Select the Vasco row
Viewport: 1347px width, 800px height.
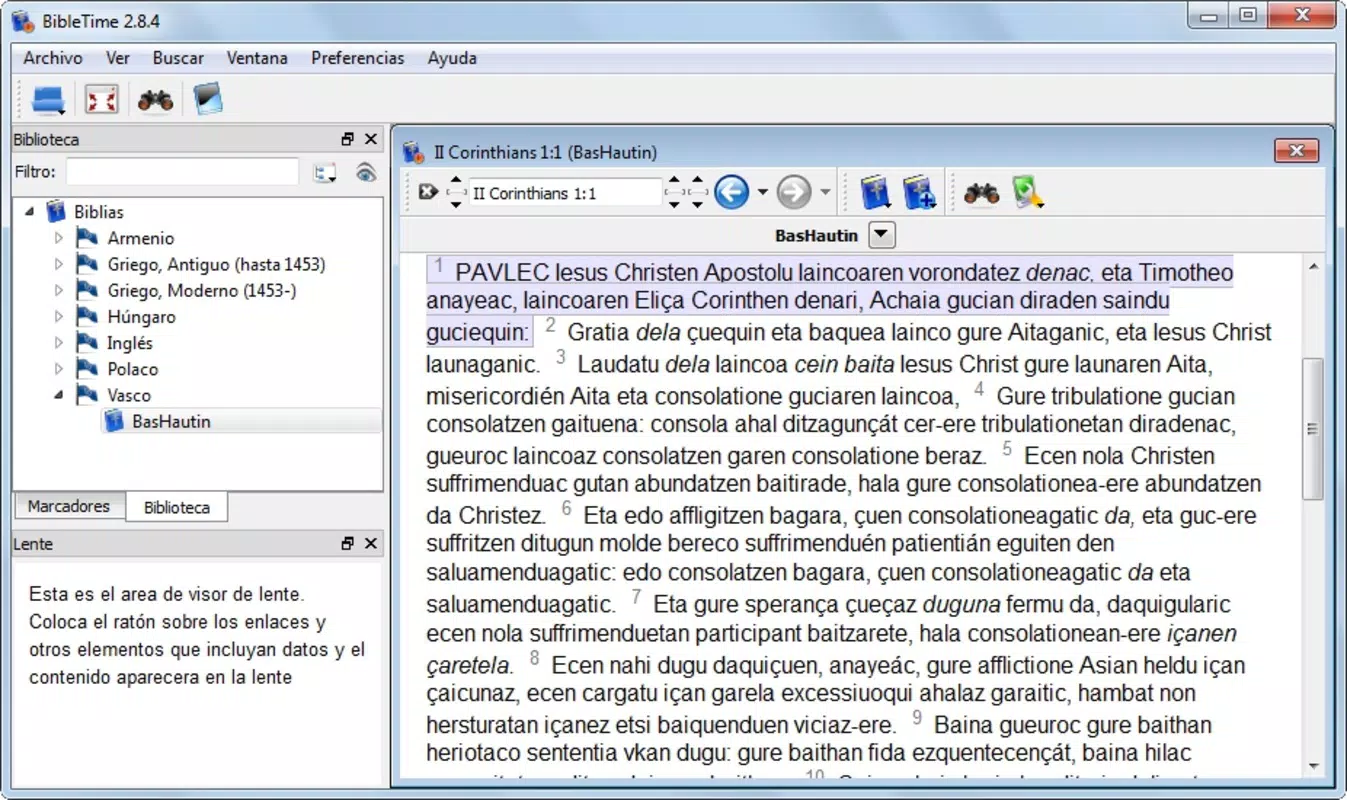click(x=129, y=395)
